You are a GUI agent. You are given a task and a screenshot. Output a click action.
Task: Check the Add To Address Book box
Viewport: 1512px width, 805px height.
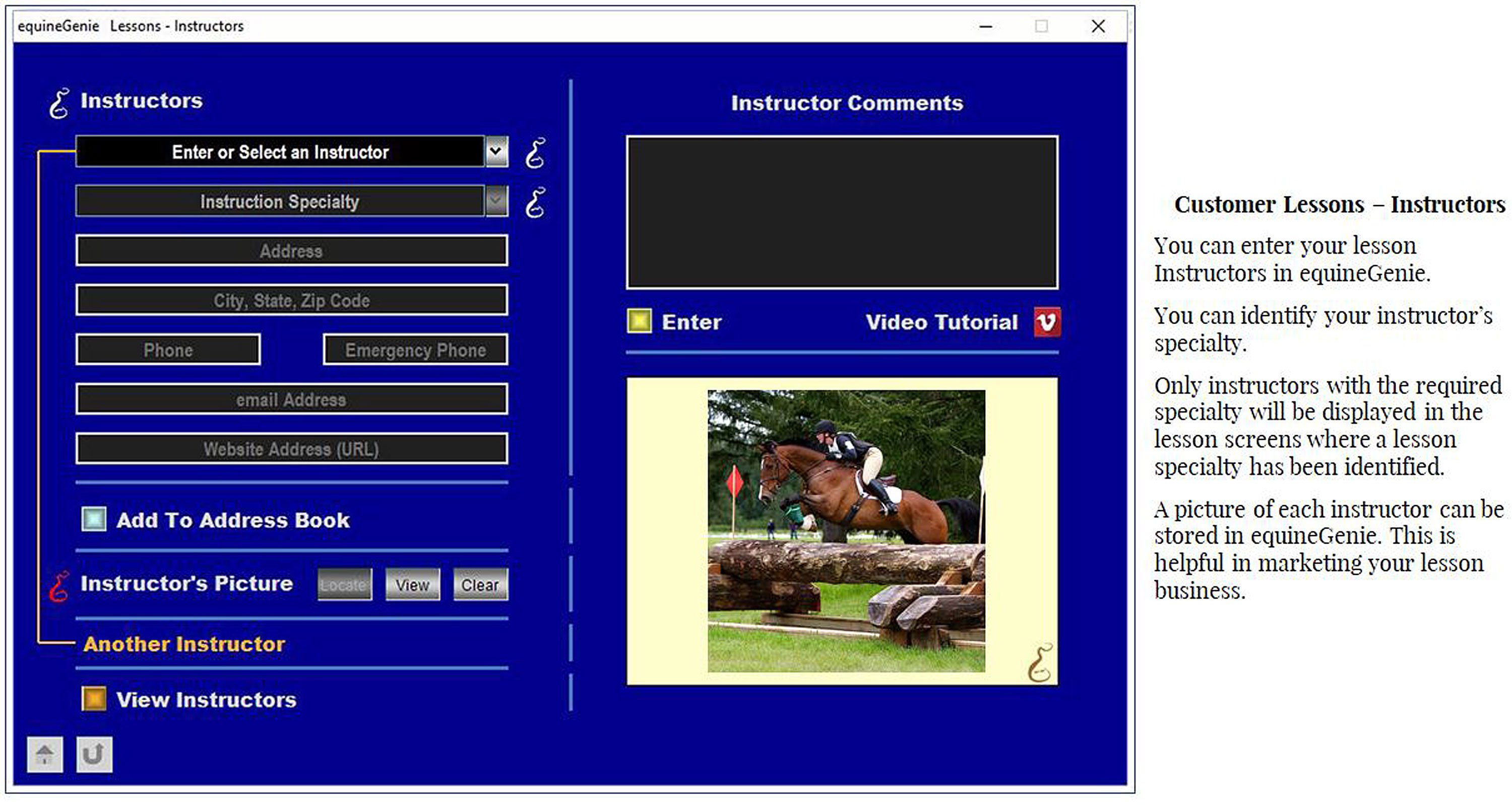tap(95, 519)
